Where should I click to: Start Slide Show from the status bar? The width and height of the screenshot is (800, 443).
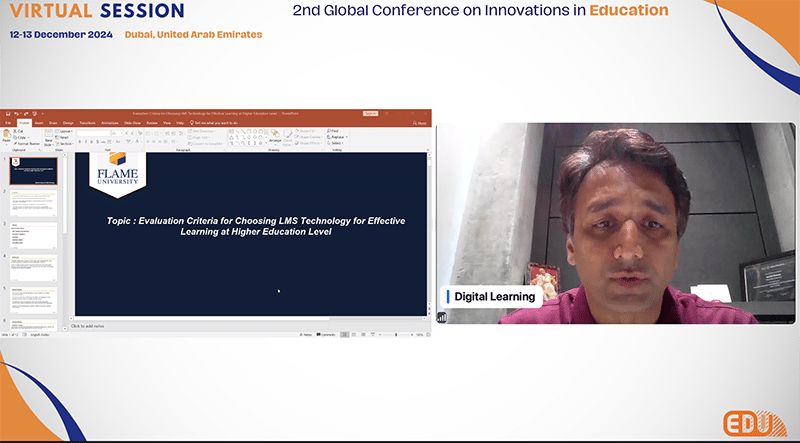(x=373, y=335)
